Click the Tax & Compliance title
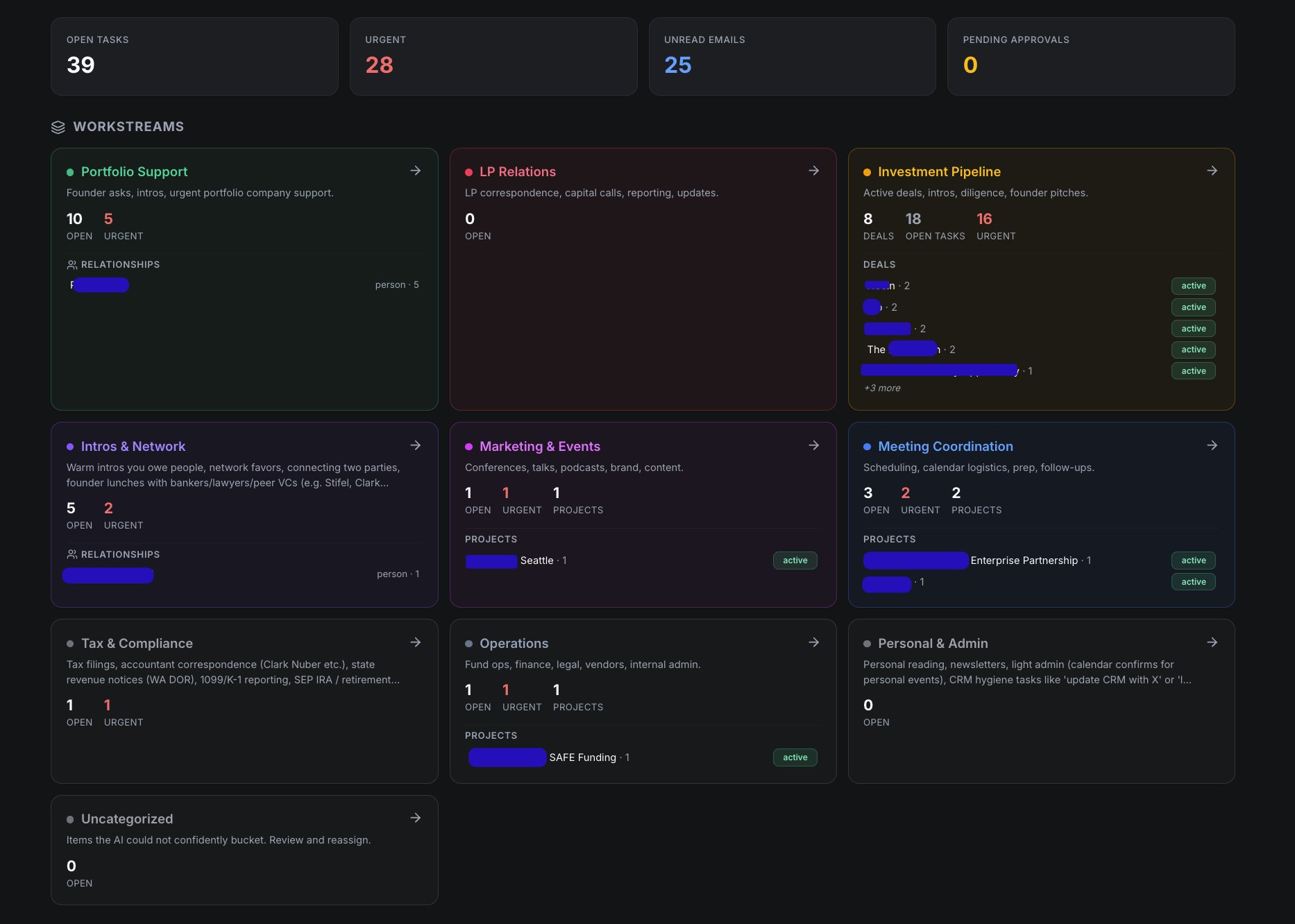This screenshot has height=924, width=1295. pos(137,643)
